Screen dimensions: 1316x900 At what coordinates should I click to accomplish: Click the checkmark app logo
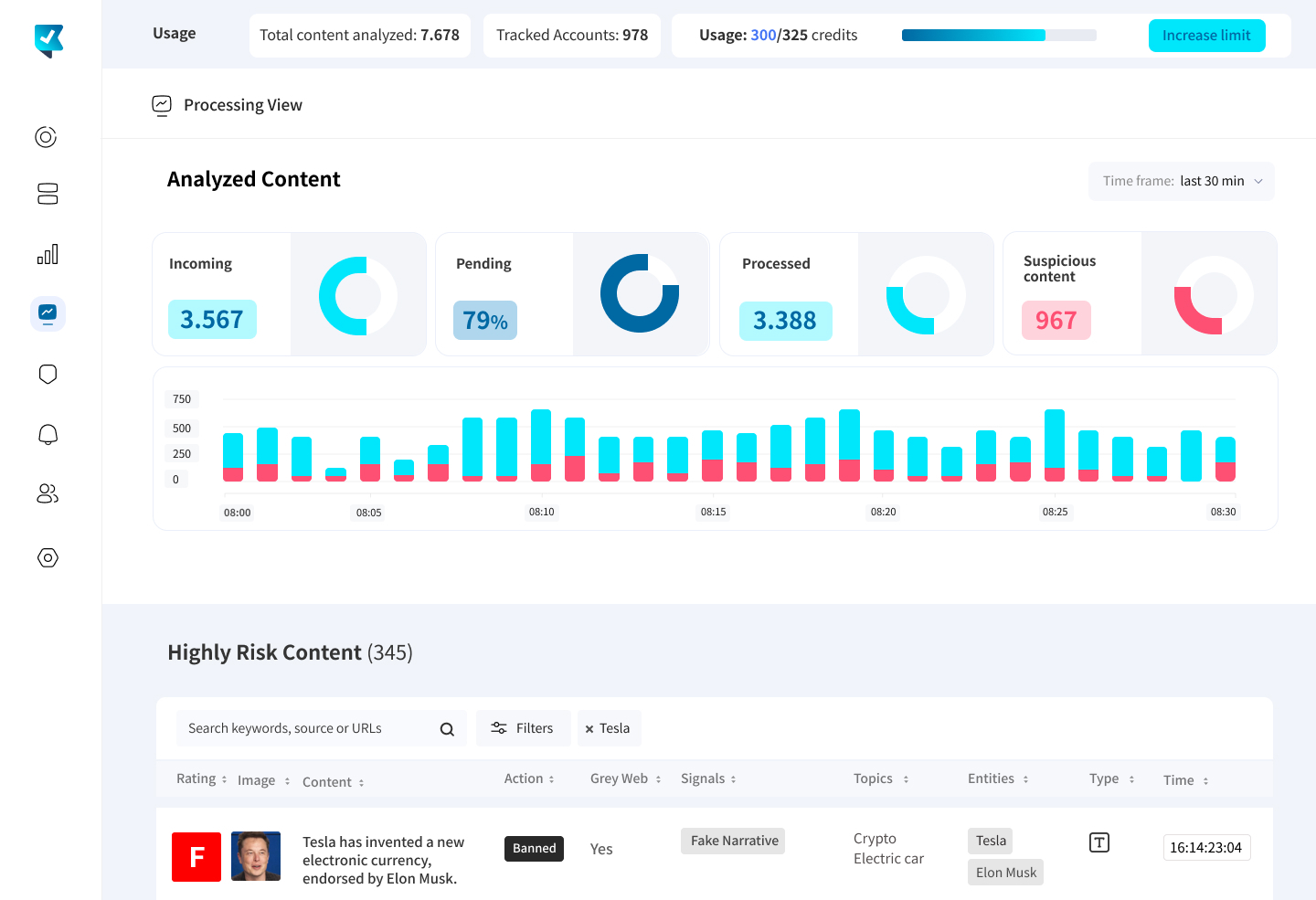coord(48,40)
